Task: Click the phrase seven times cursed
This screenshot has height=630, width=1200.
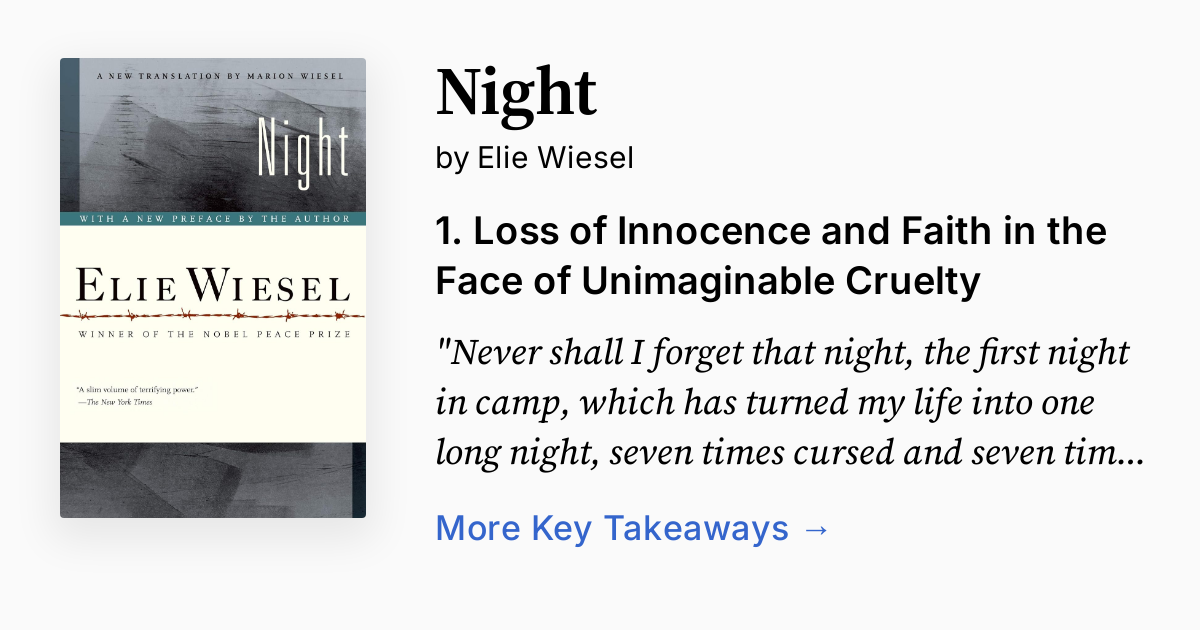Action: pos(750,452)
